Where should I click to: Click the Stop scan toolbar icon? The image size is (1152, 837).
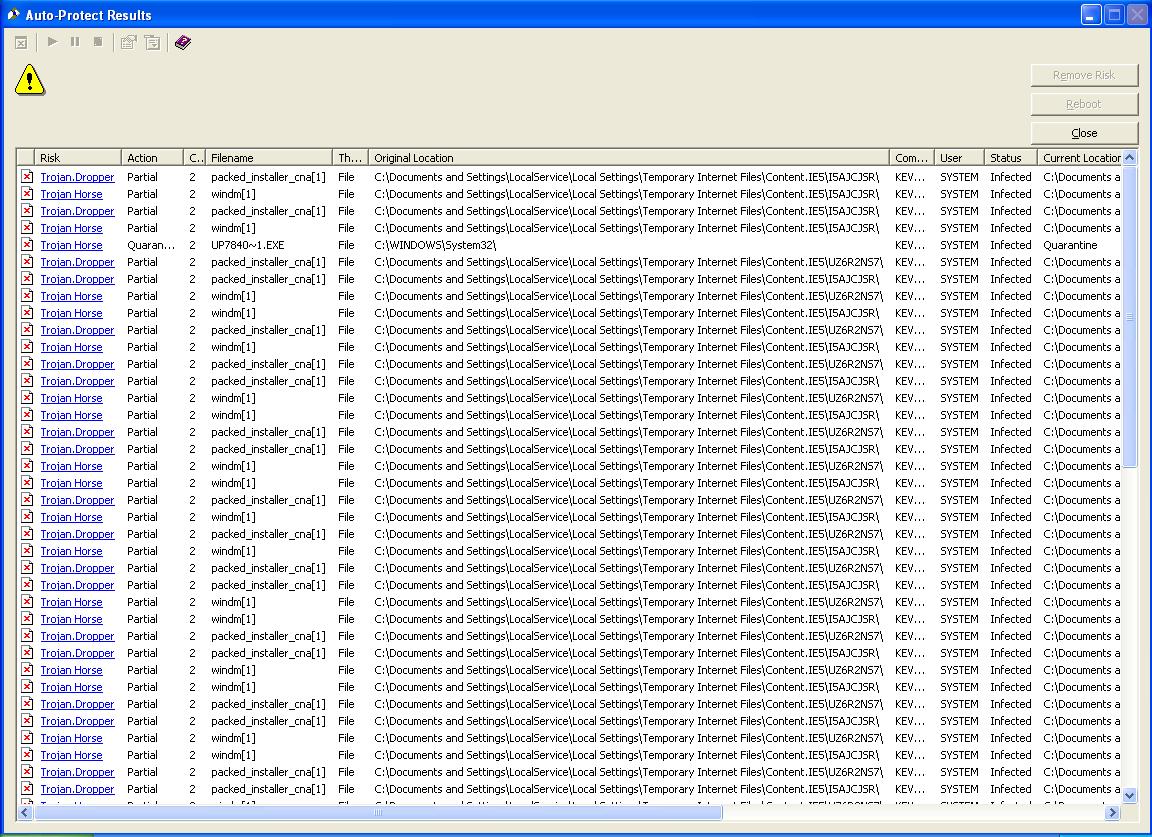pos(98,42)
